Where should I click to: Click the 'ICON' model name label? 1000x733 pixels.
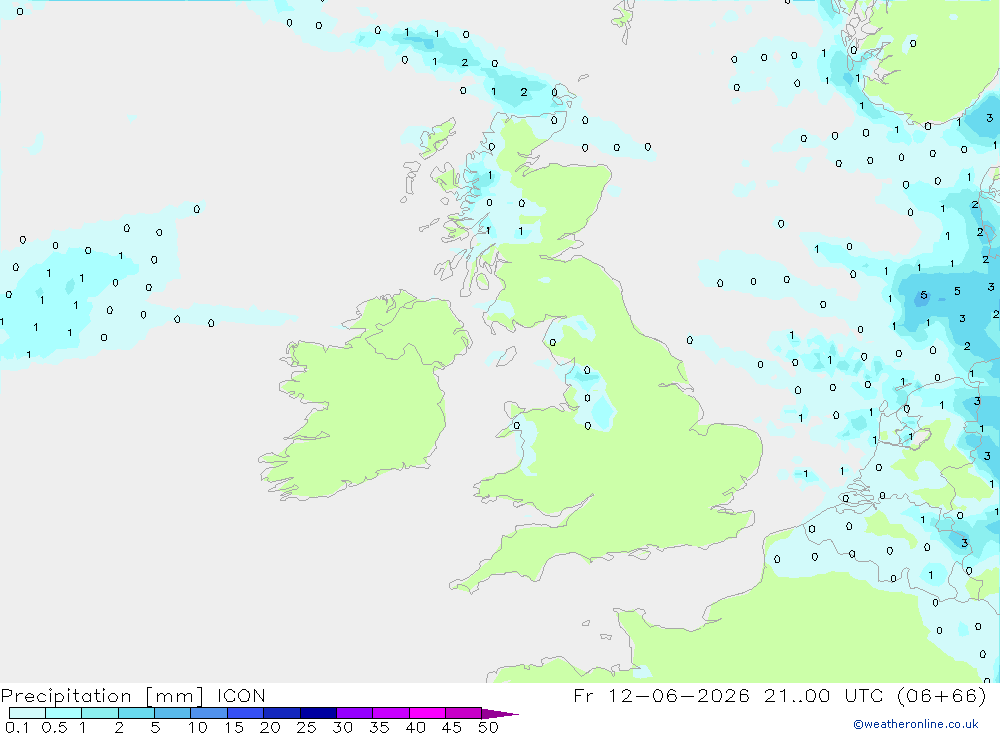(241, 695)
